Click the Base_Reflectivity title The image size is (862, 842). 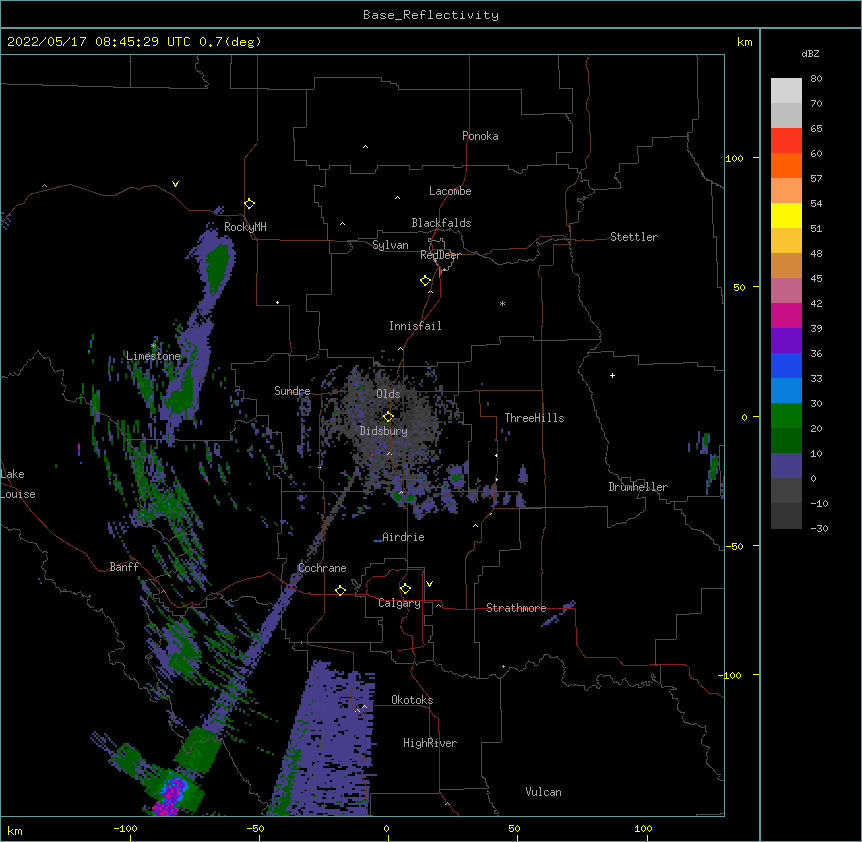(431, 15)
